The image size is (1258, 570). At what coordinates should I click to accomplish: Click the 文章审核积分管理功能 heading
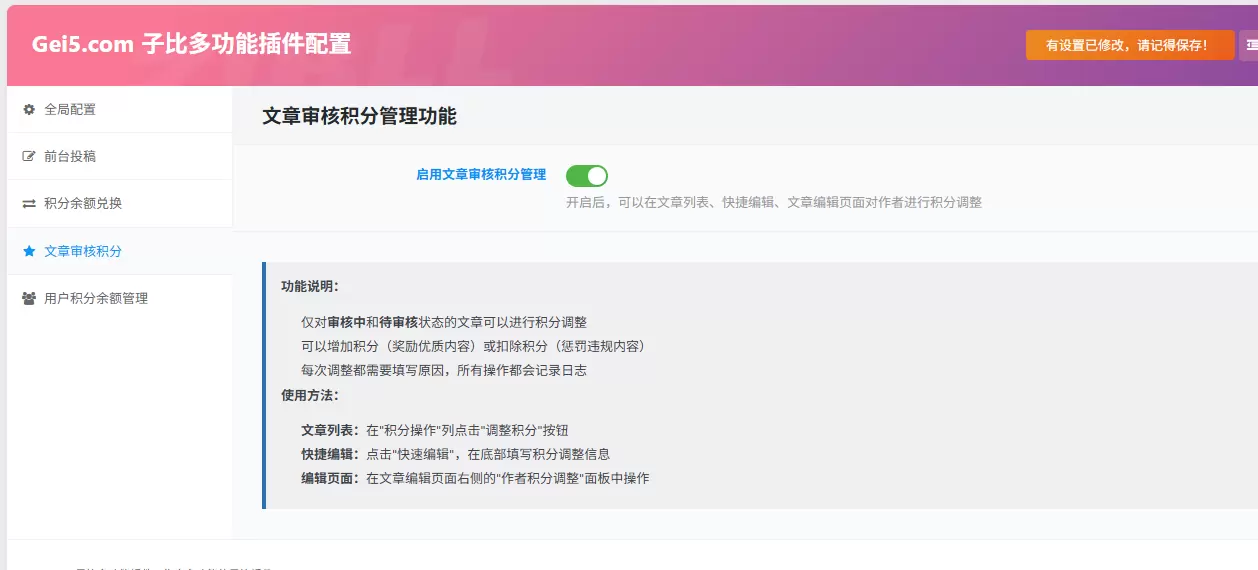click(x=359, y=116)
